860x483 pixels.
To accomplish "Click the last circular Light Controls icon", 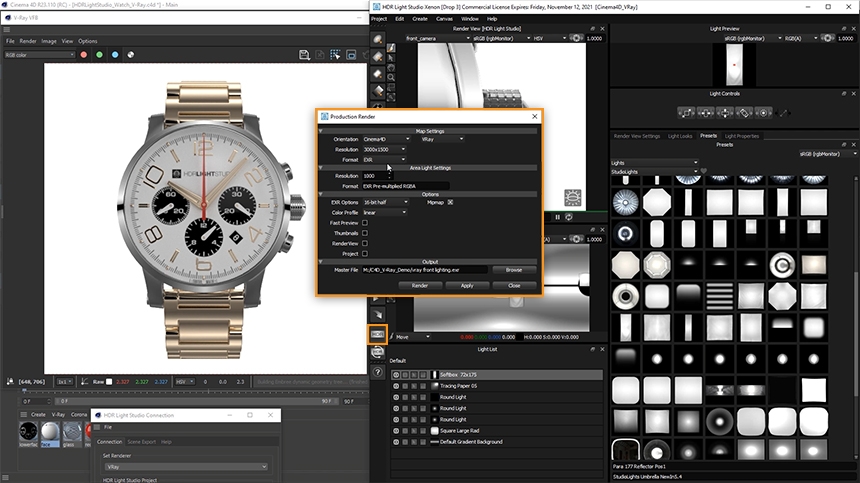I will [x=763, y=113].
